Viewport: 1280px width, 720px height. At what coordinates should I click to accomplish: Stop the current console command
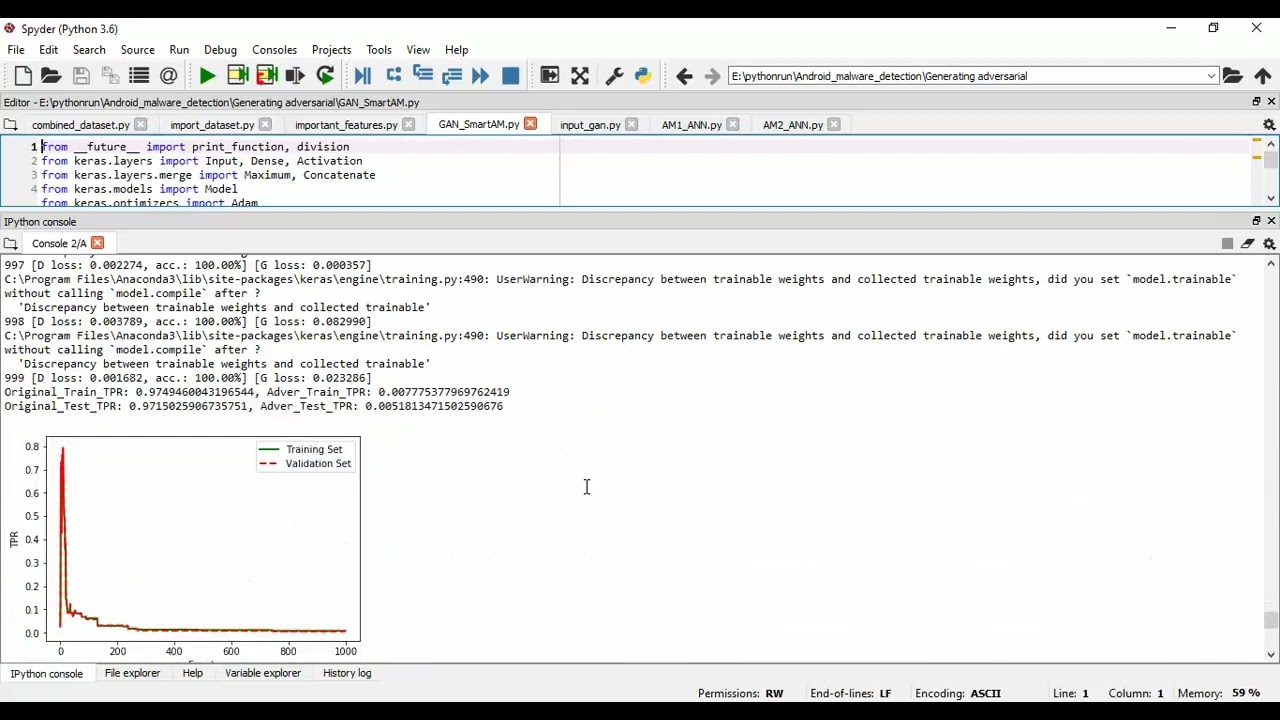pos(1227,243)
